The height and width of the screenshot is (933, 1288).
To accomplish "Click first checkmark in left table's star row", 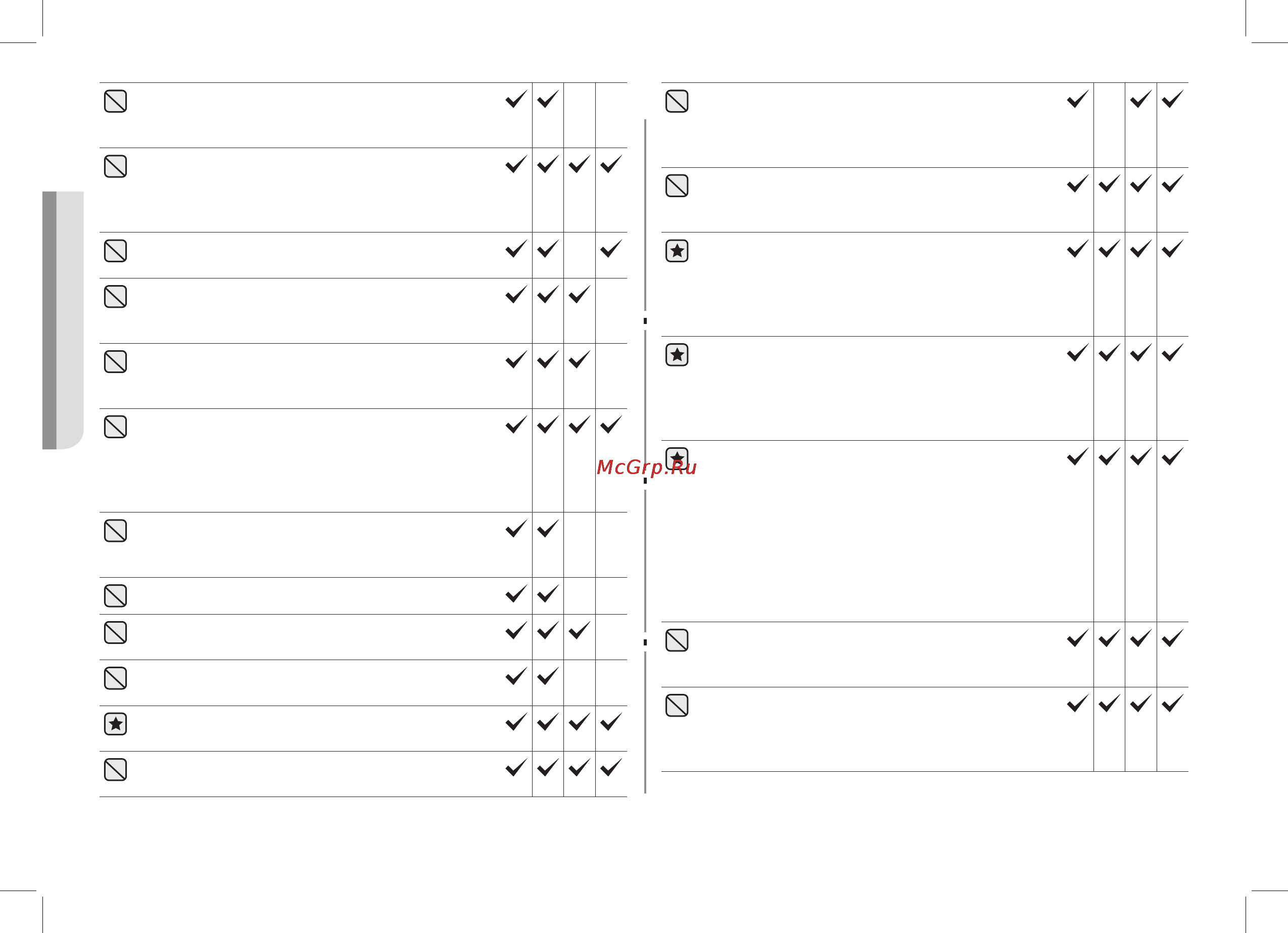I will tap(516, 721).
